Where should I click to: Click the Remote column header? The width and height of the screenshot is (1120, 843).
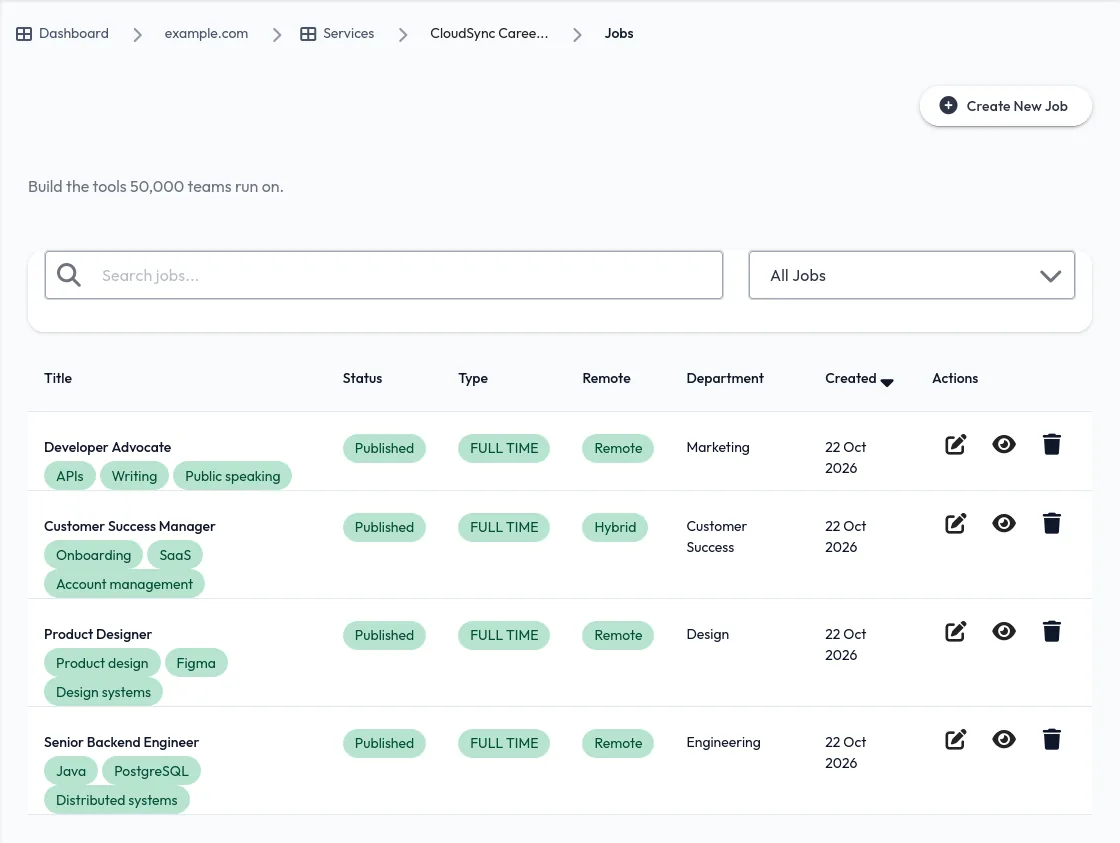pyautogui.click(x=606, y=378)
